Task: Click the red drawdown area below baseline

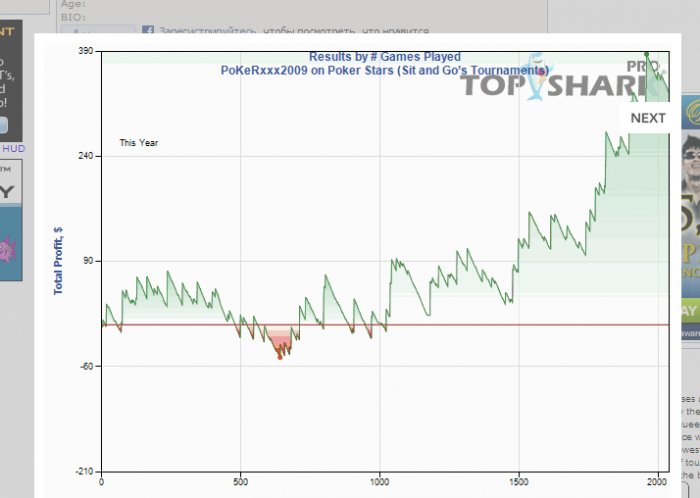Action: [x=280, y=340]
